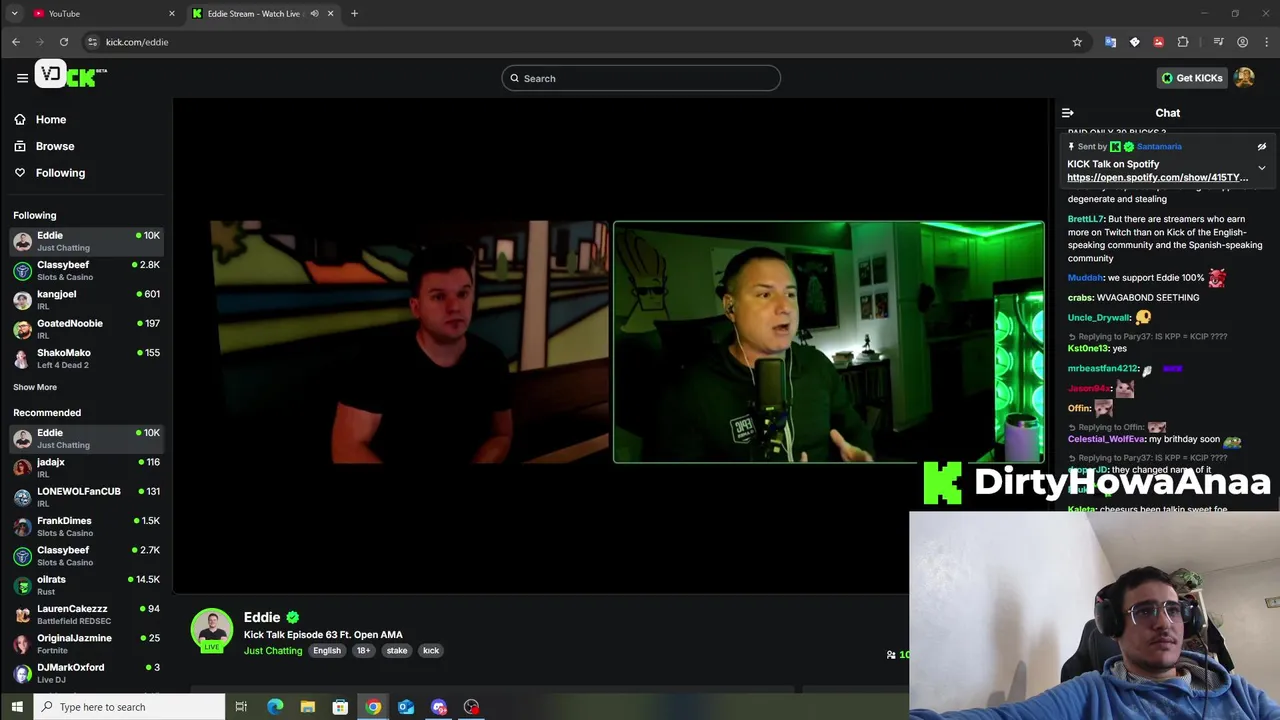Open the user profile avatar menu
Screen dimensions: 1280x720
pyautogui.click(x=1244, y=78)
